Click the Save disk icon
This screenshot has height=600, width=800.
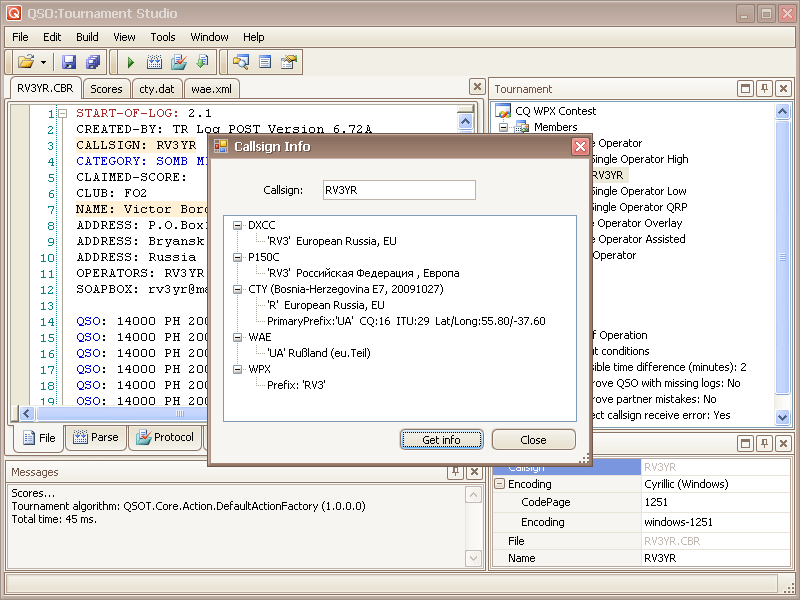click(x=69, y=62)
